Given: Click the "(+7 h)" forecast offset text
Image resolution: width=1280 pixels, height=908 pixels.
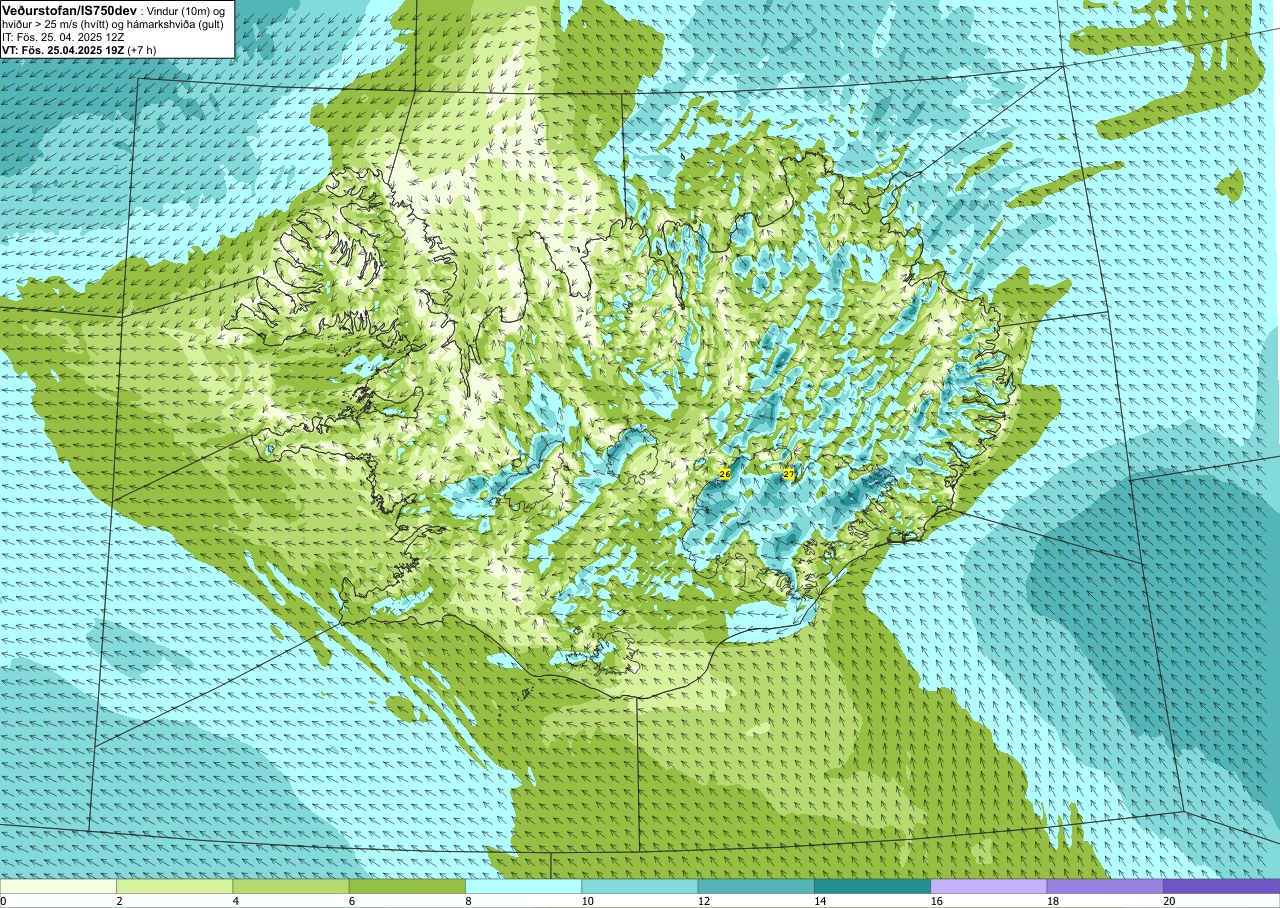Looking at the screenshot, I should tap(143, 50).
